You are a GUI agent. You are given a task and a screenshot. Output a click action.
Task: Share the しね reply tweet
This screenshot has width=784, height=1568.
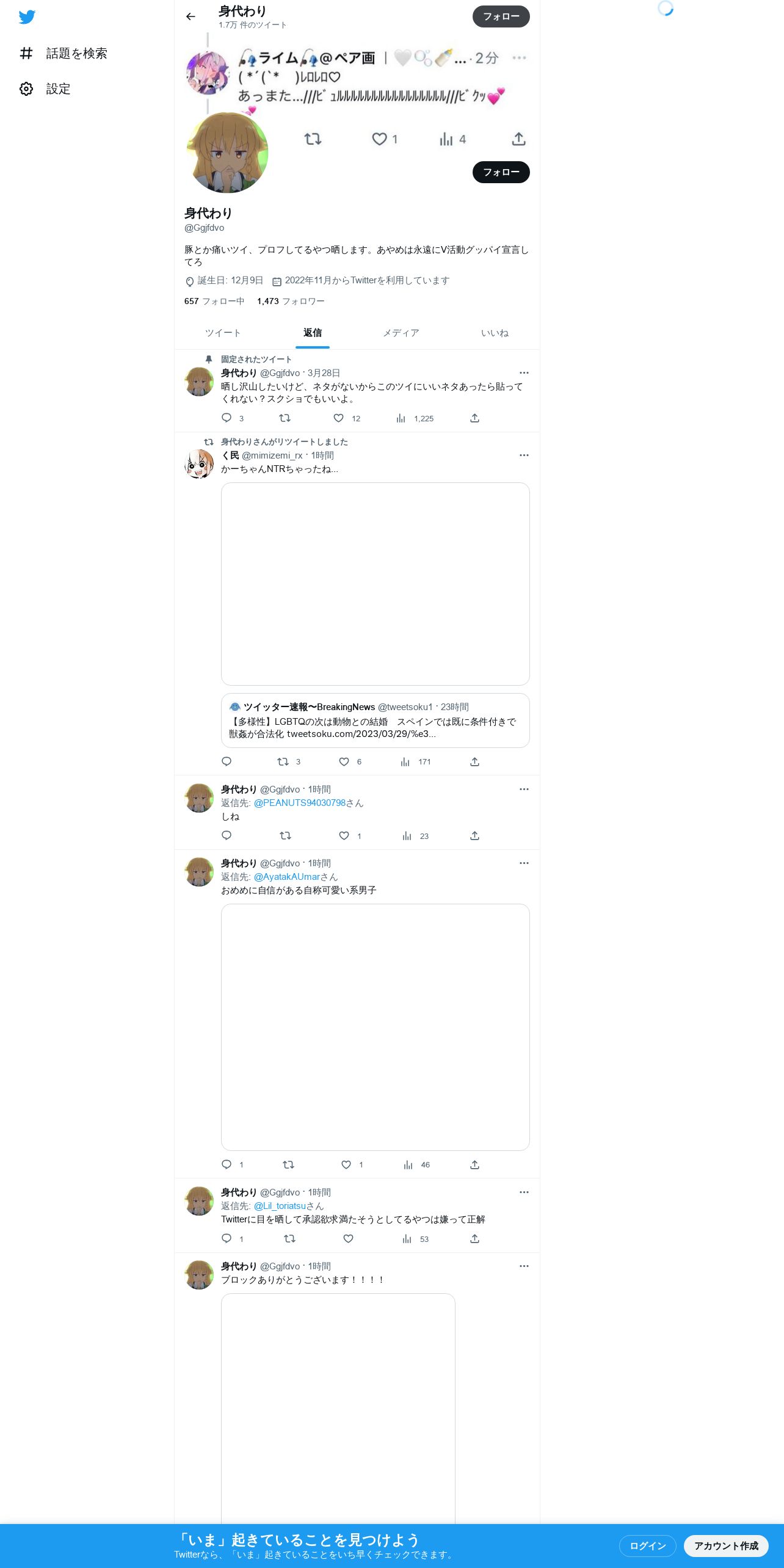point(474,836)
